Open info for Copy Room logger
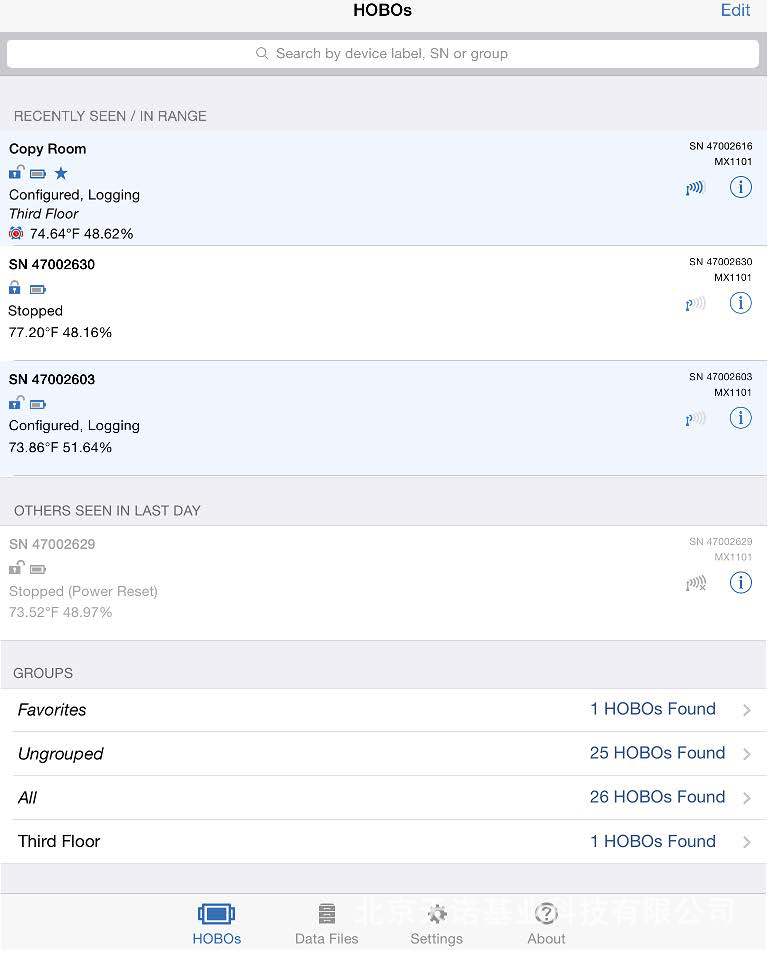 pyautogui.click(x=740, y=187)
